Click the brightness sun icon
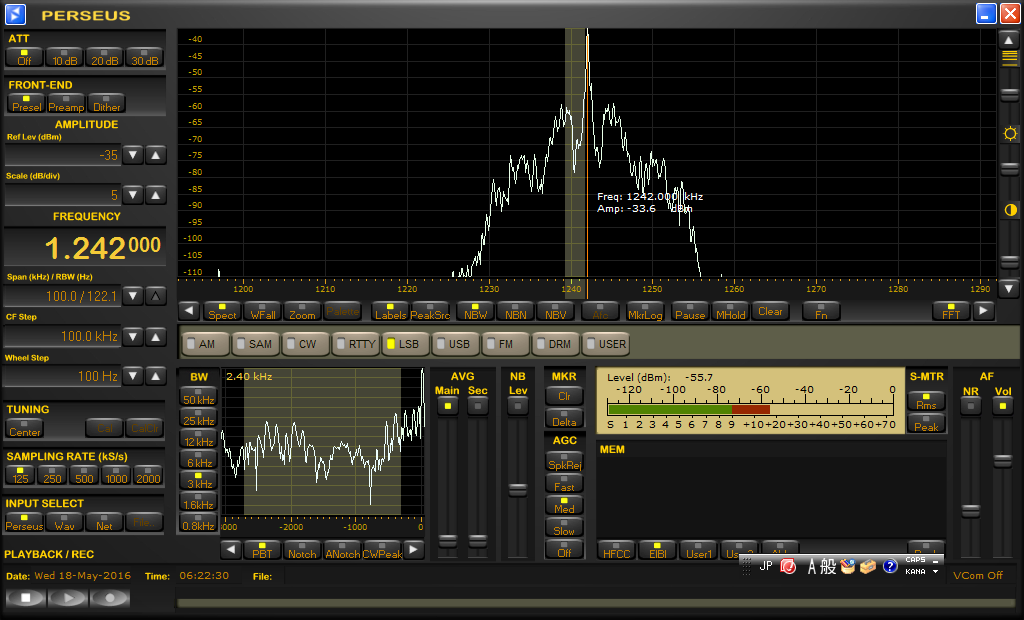 pyautogui.click(x=1010, y=134)
